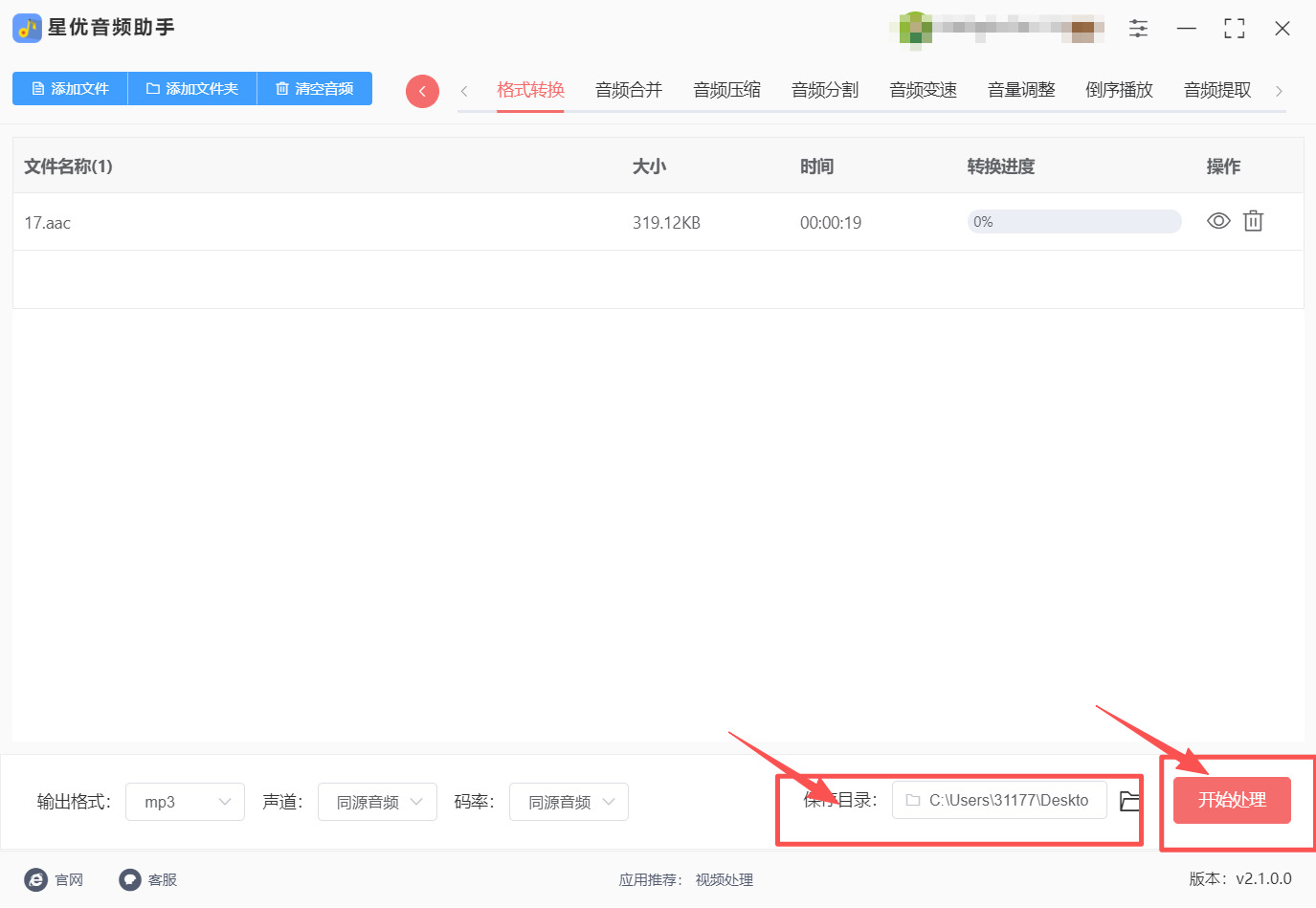Switch to the 格式转换 tab
This screenshot has height=908, width=1316.
pyautogui.click(x=530, y=90)
